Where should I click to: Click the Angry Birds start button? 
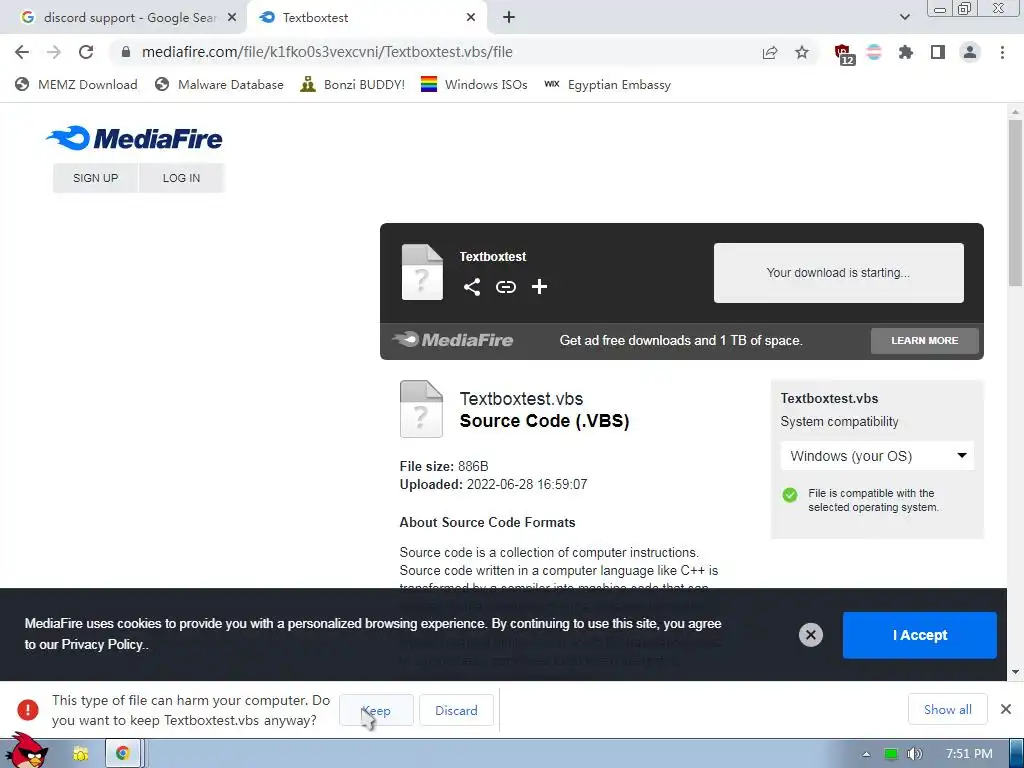coord(27,752)
